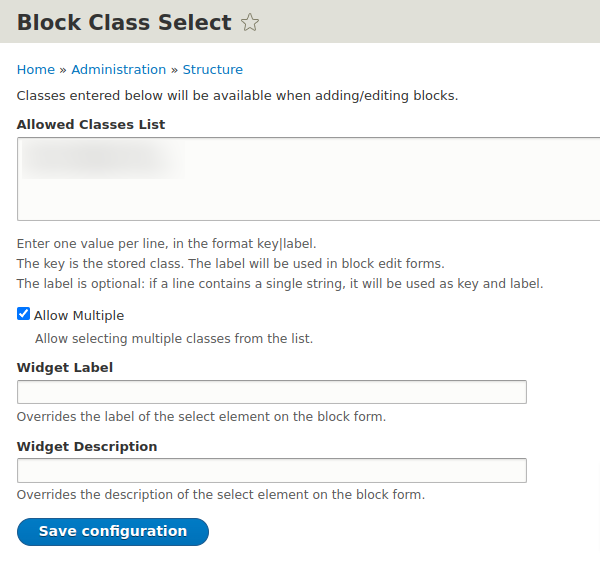Uncheck the Allow Multiple checkbox
Screen dimensions: 600x570
coord(23,314)
